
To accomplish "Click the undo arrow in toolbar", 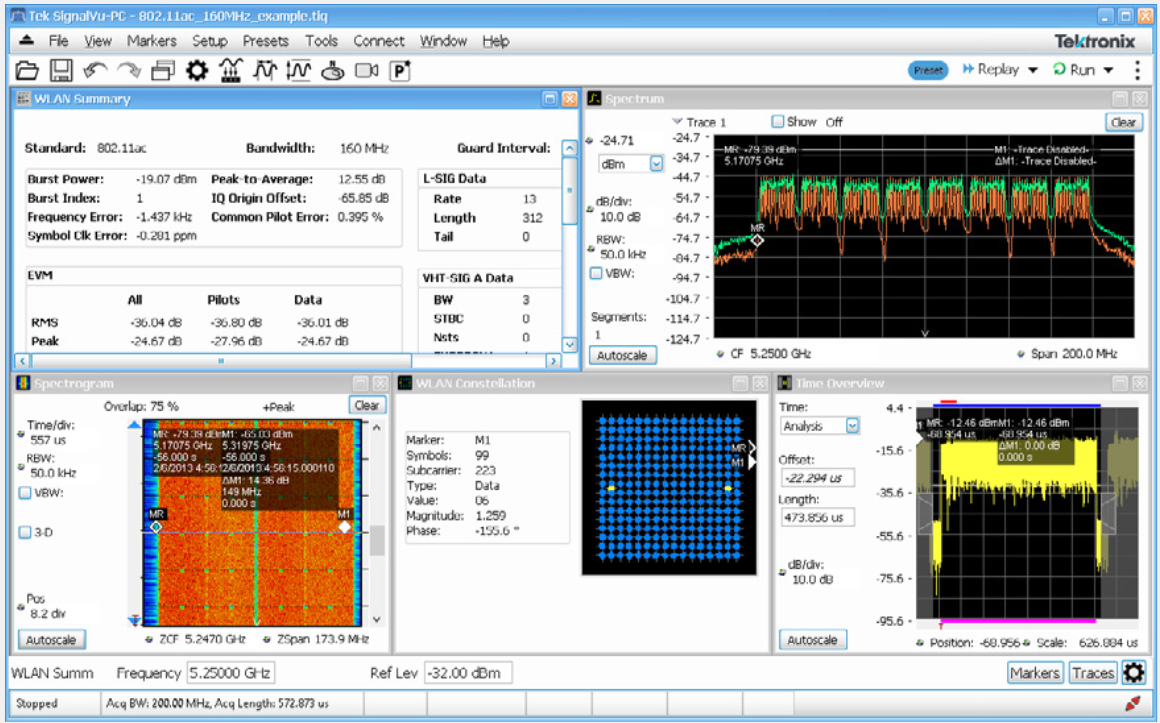I will tap(95, 70).
